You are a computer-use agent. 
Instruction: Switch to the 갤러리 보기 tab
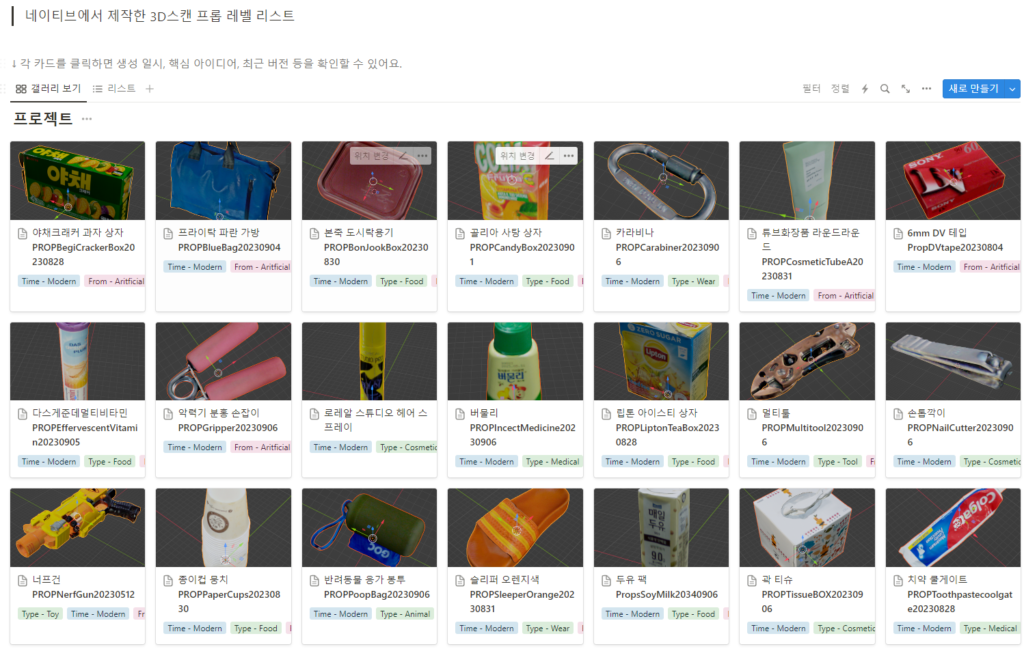(x=48, y=89)
